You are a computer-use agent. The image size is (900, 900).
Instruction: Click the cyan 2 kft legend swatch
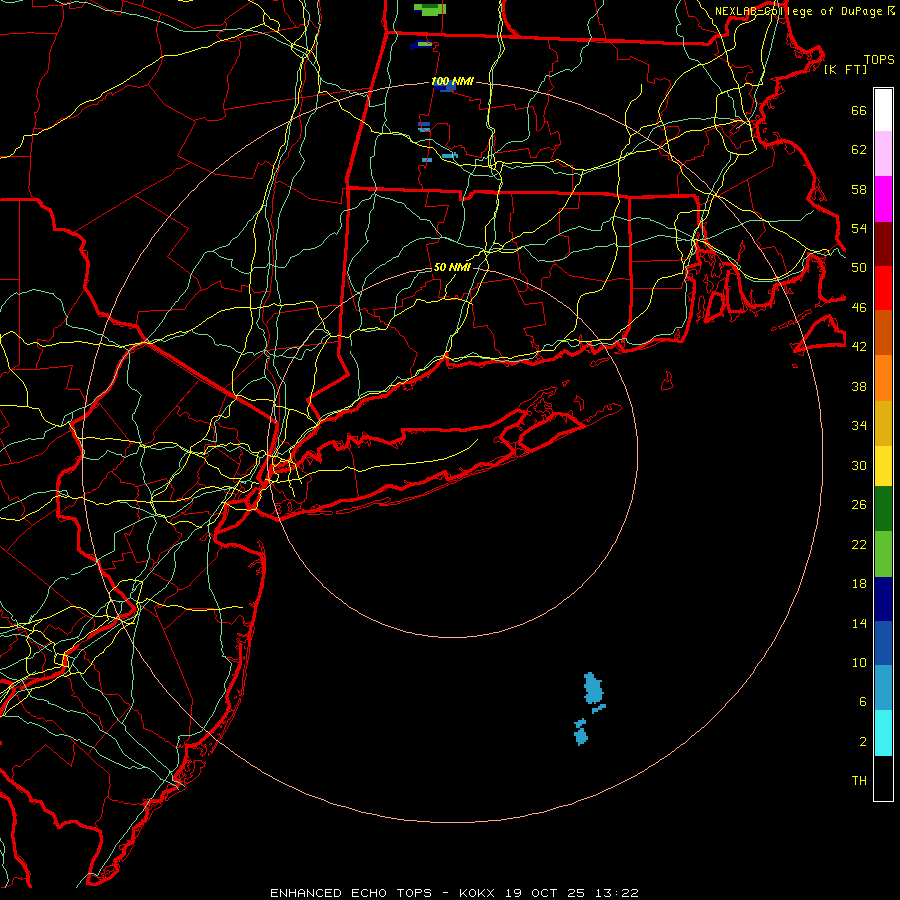pyautogui.click(x=883, y=733)
